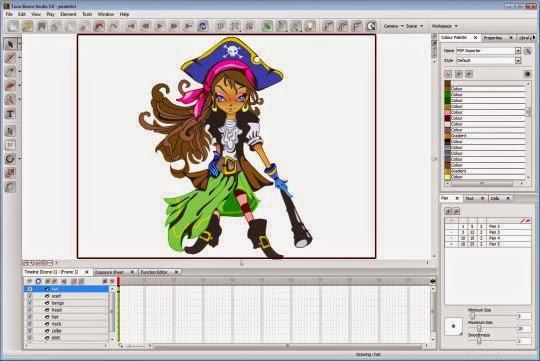Choose the red Eraser tool
Screen dimensions: 540x361
click(10, 85)
